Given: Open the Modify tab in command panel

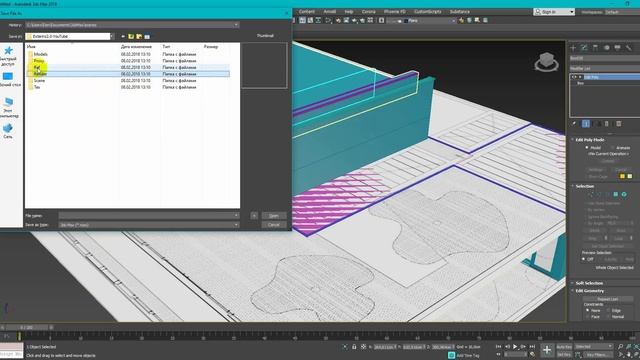Looking at the screenshot, I should [x=584, y=48].
